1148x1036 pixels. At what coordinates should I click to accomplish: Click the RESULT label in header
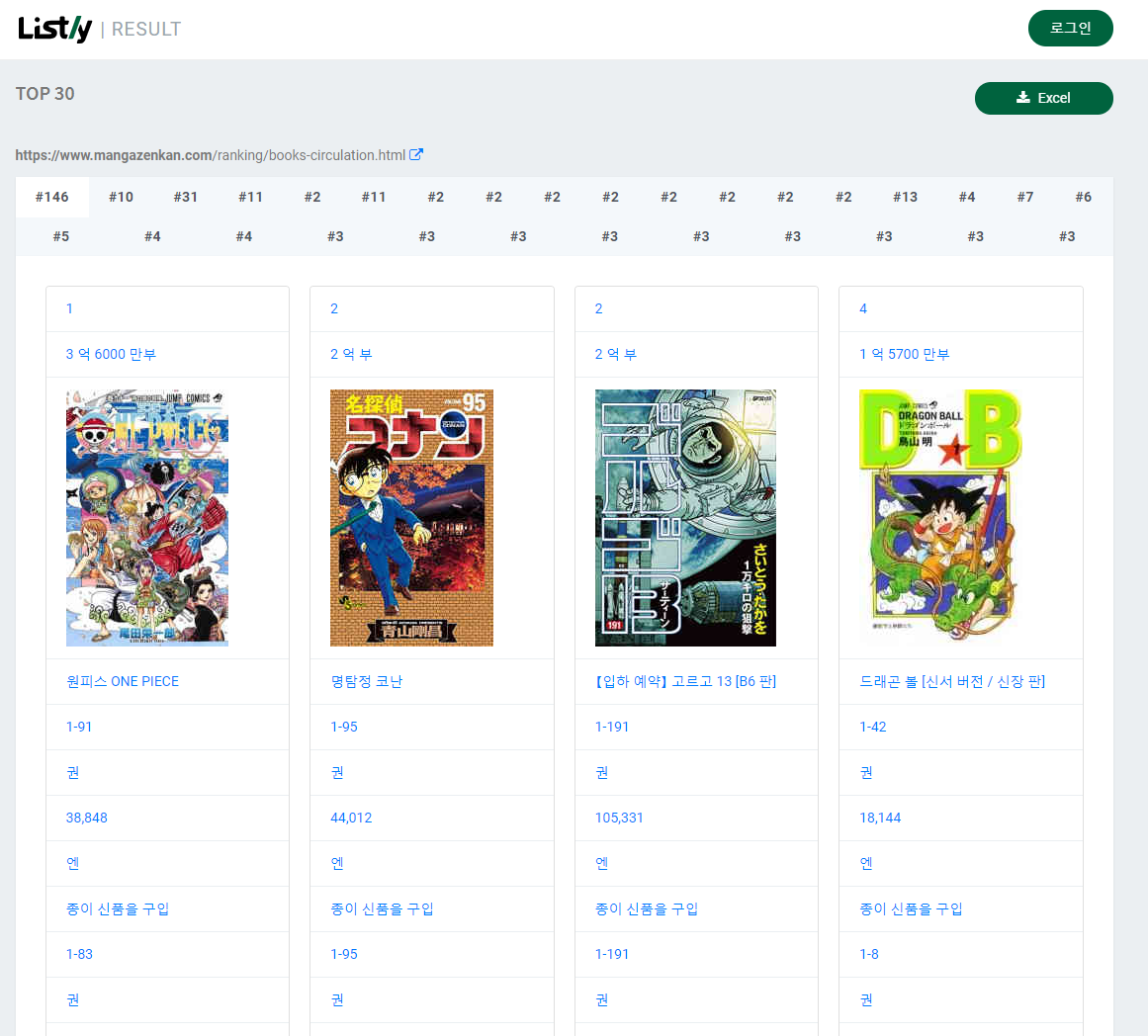tap(146, 30)
